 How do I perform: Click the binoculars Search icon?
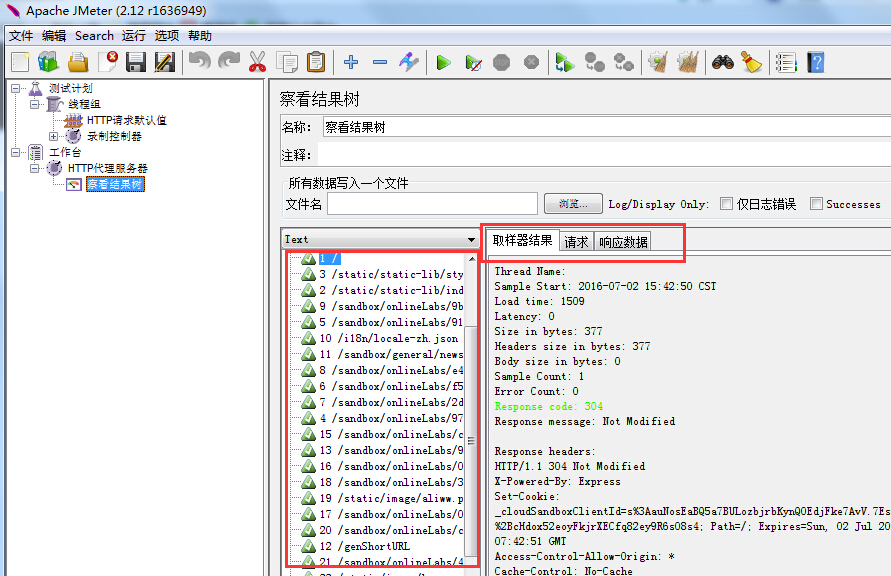[x=723, y=62]
